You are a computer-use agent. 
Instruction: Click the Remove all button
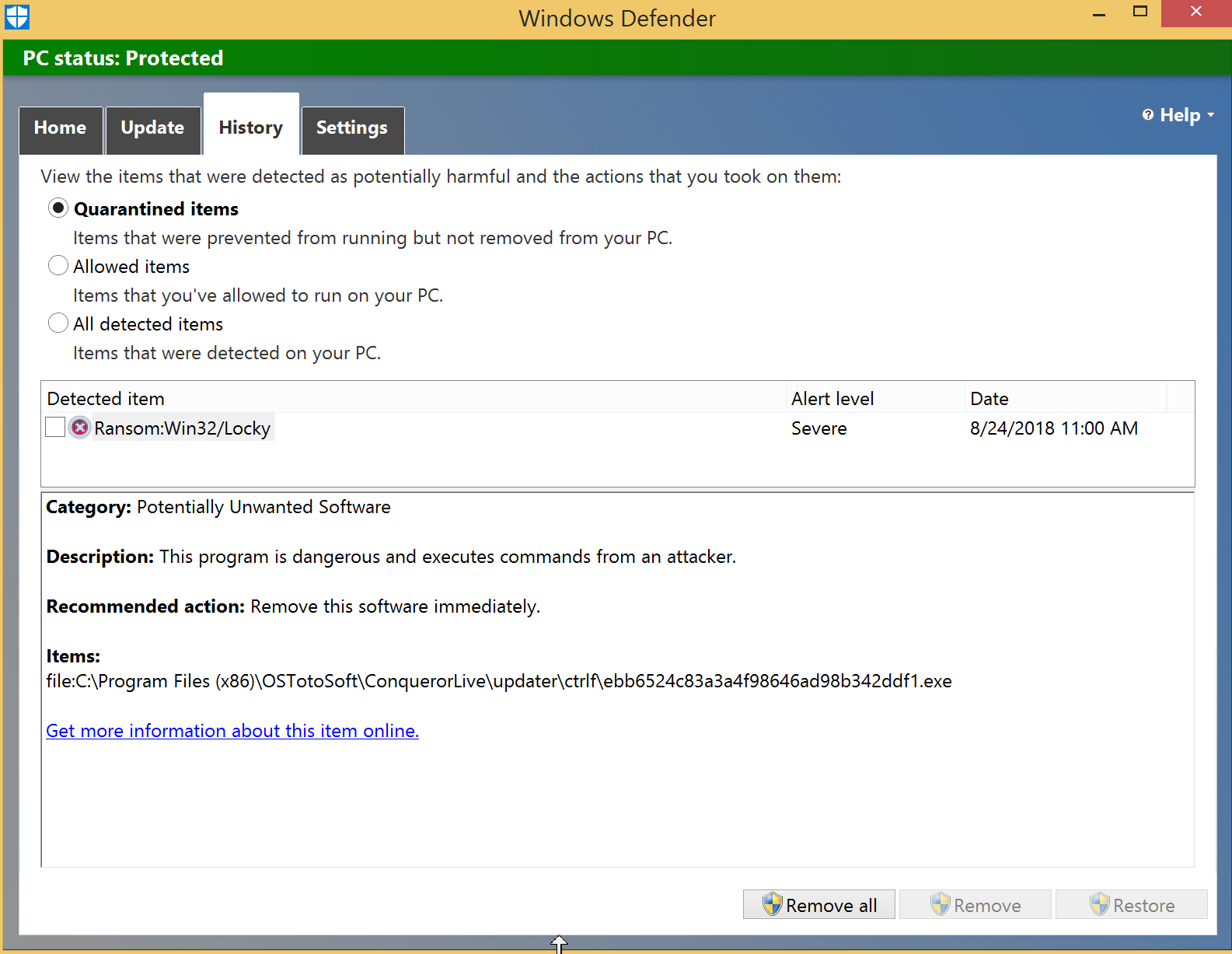[x=818, y=904]
